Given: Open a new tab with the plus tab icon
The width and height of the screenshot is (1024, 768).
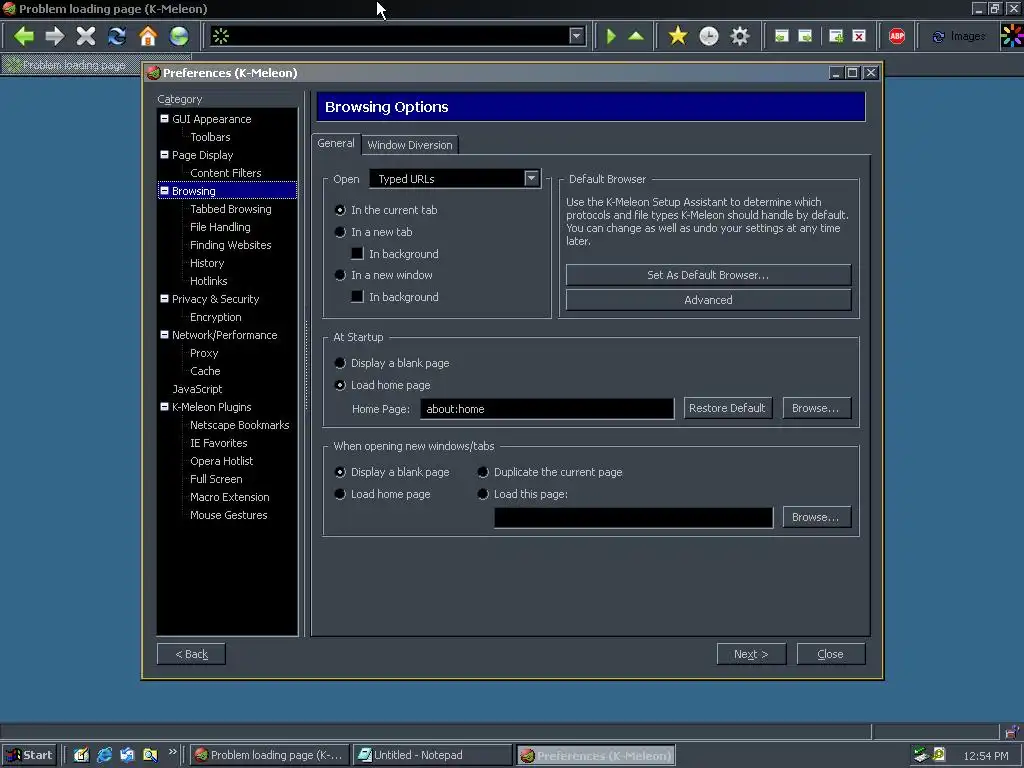Looking at the screenshot, I should (836, 36).
